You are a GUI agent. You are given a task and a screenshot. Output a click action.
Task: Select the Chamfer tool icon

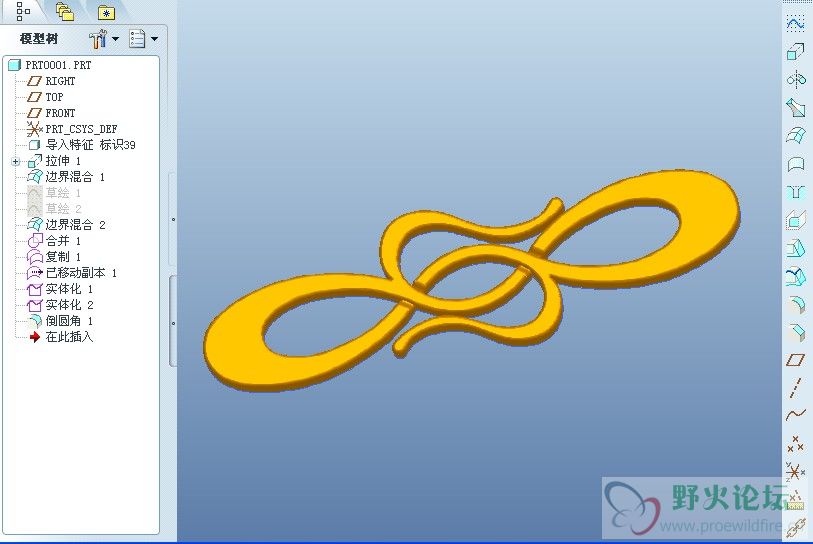coord(795,332)
